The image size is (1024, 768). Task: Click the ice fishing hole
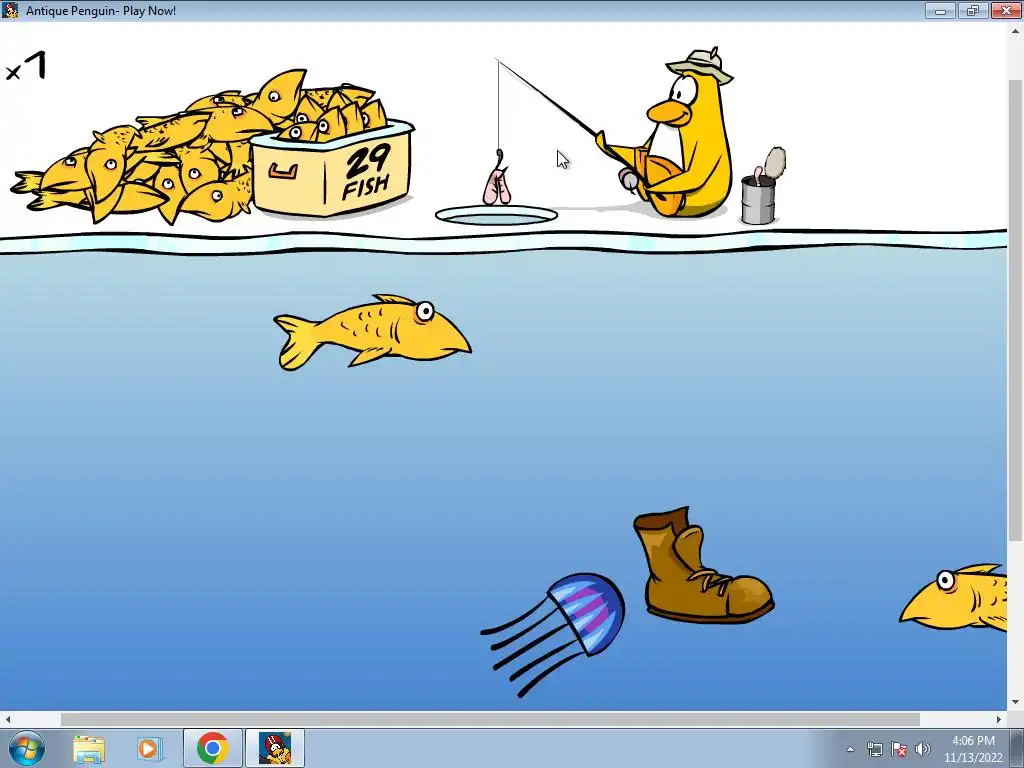click(x=496, y=215)
